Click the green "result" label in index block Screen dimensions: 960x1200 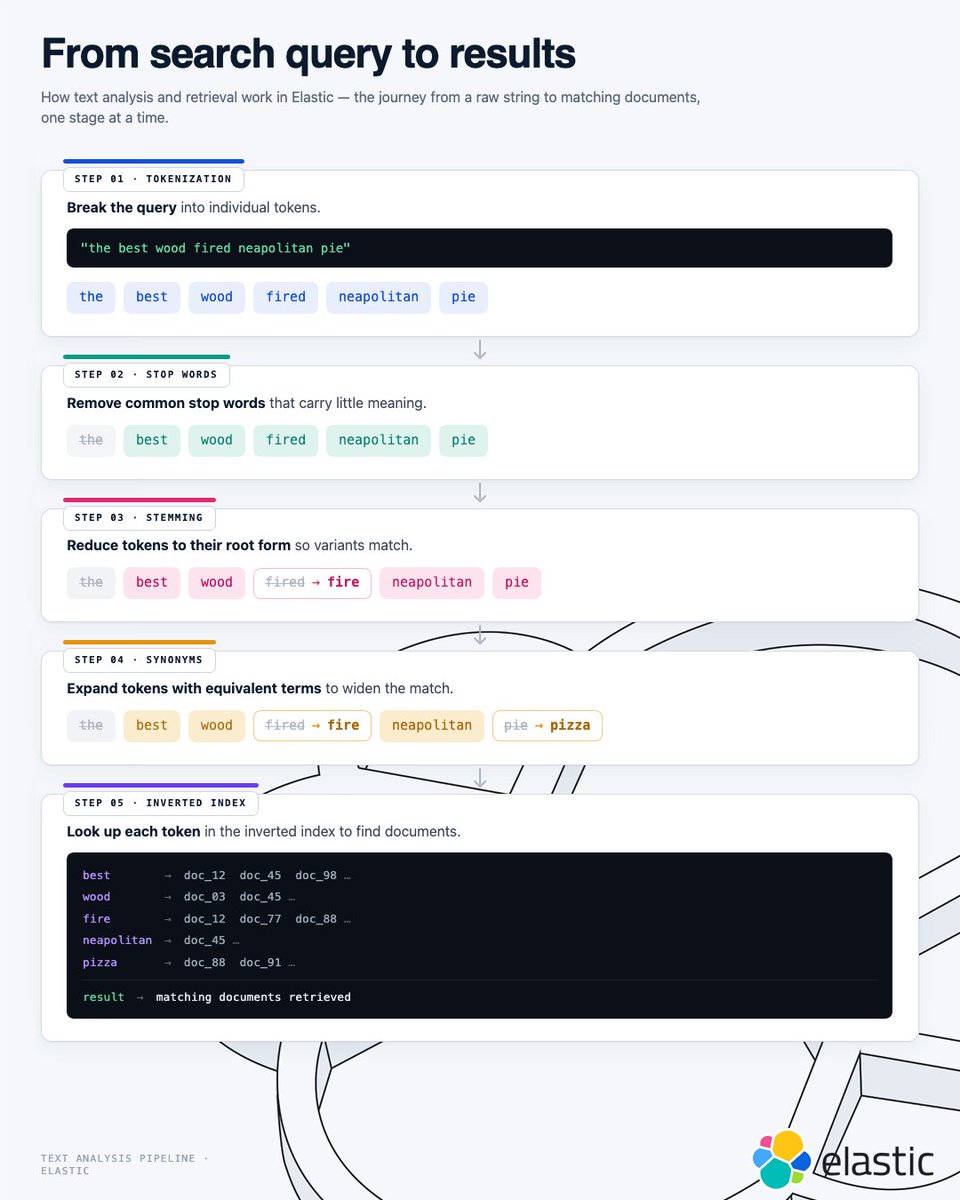point(104,997)
